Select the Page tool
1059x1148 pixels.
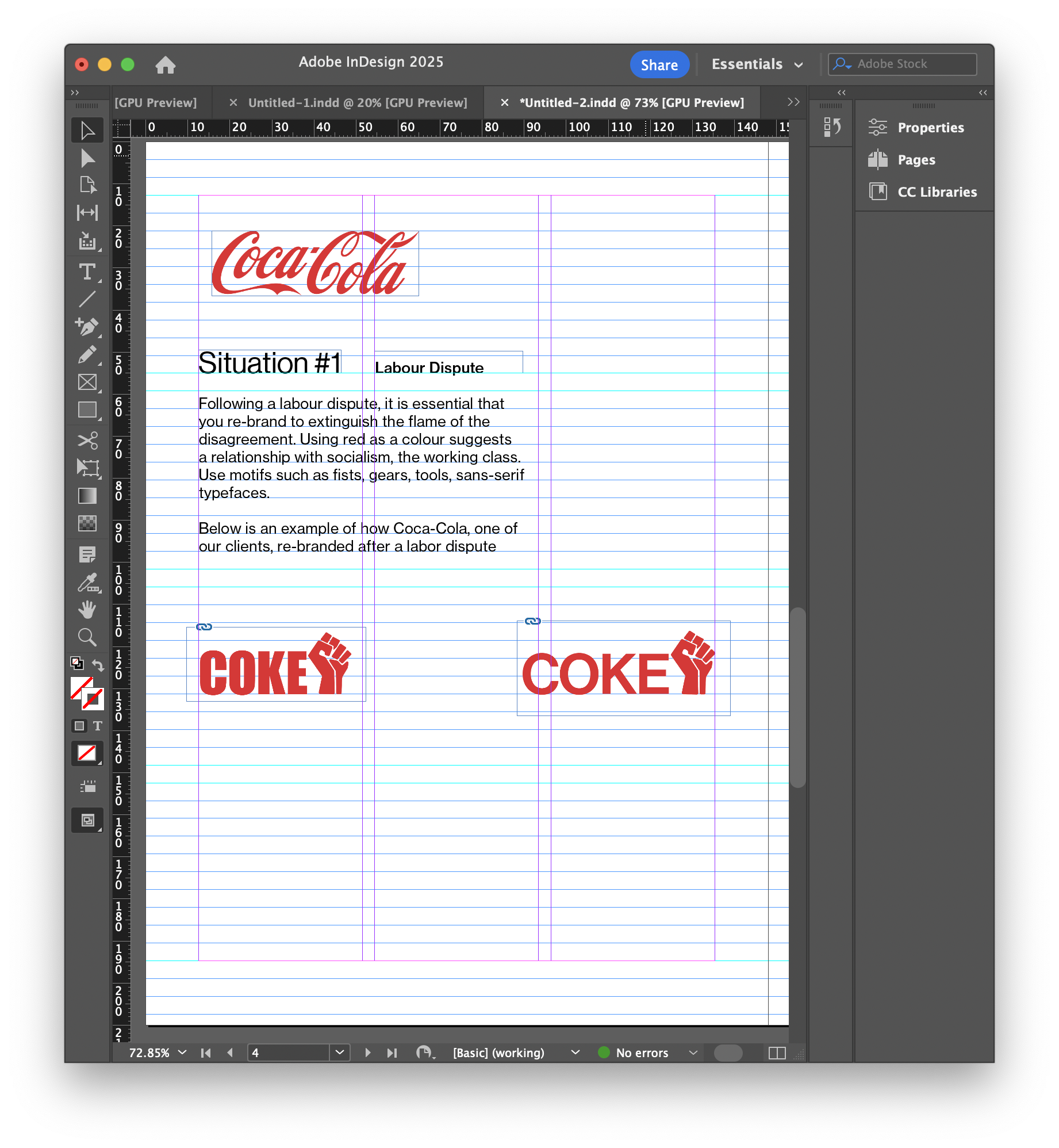(87, 185)
